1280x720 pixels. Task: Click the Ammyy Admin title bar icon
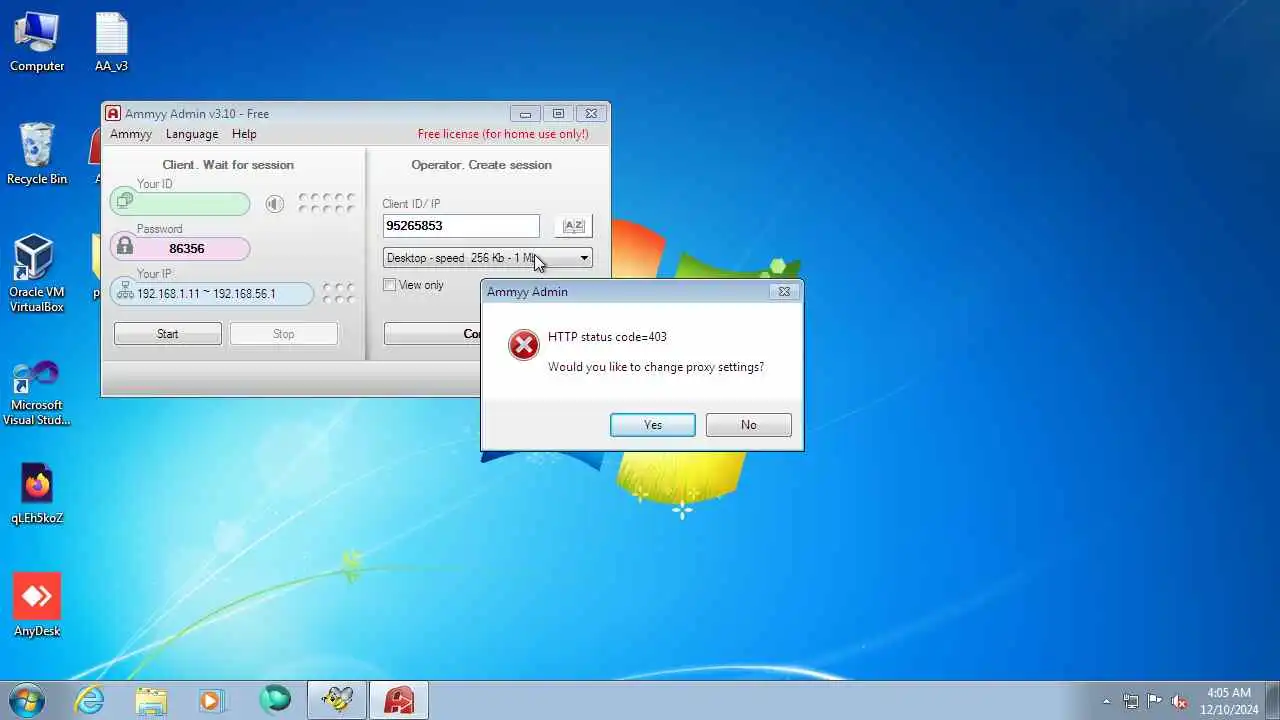113,114
